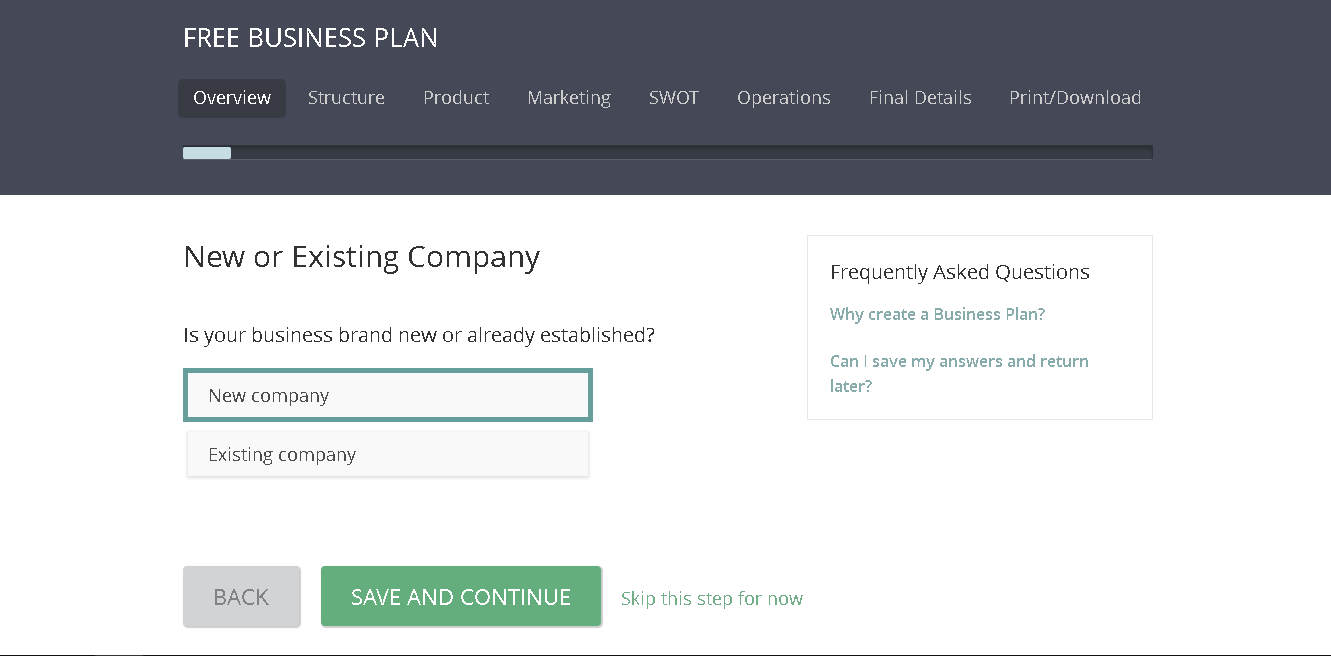Click the question about brand new business
1331x656 pixels.
click(x=418, y=334)
